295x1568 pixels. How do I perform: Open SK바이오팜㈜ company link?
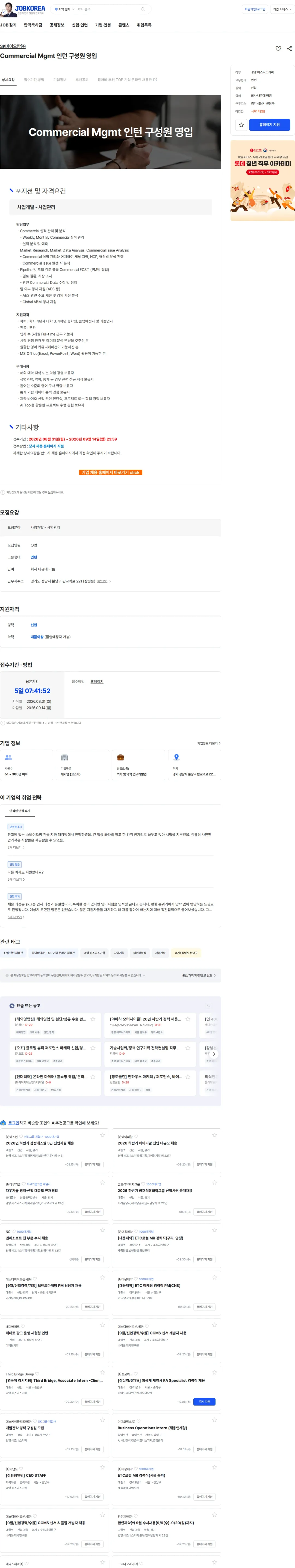[13, 46]
